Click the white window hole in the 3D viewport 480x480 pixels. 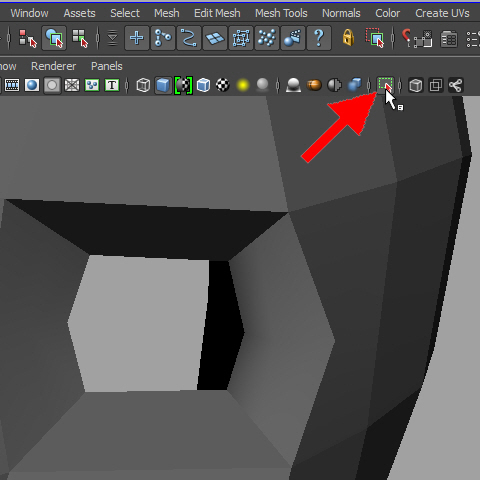click(138, 323)
